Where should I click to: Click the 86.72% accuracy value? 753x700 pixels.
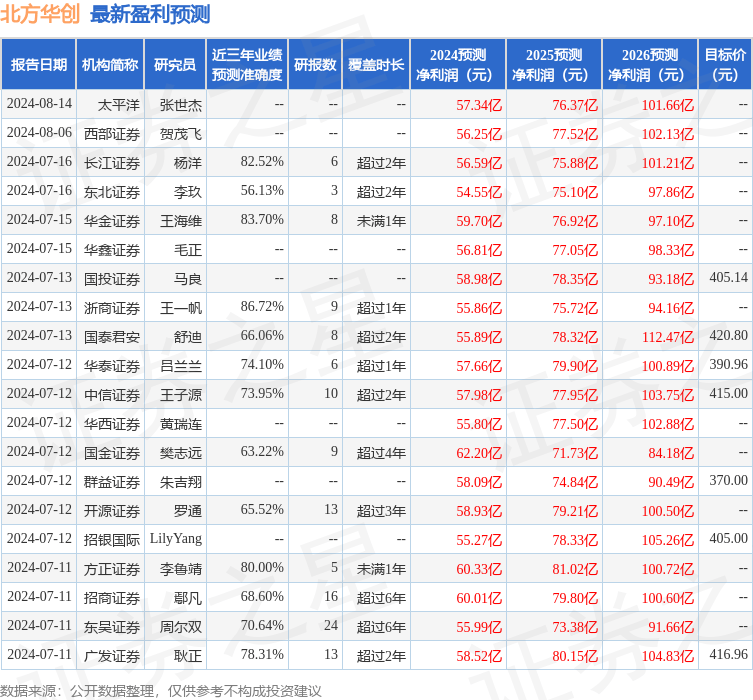pos(262,307)
